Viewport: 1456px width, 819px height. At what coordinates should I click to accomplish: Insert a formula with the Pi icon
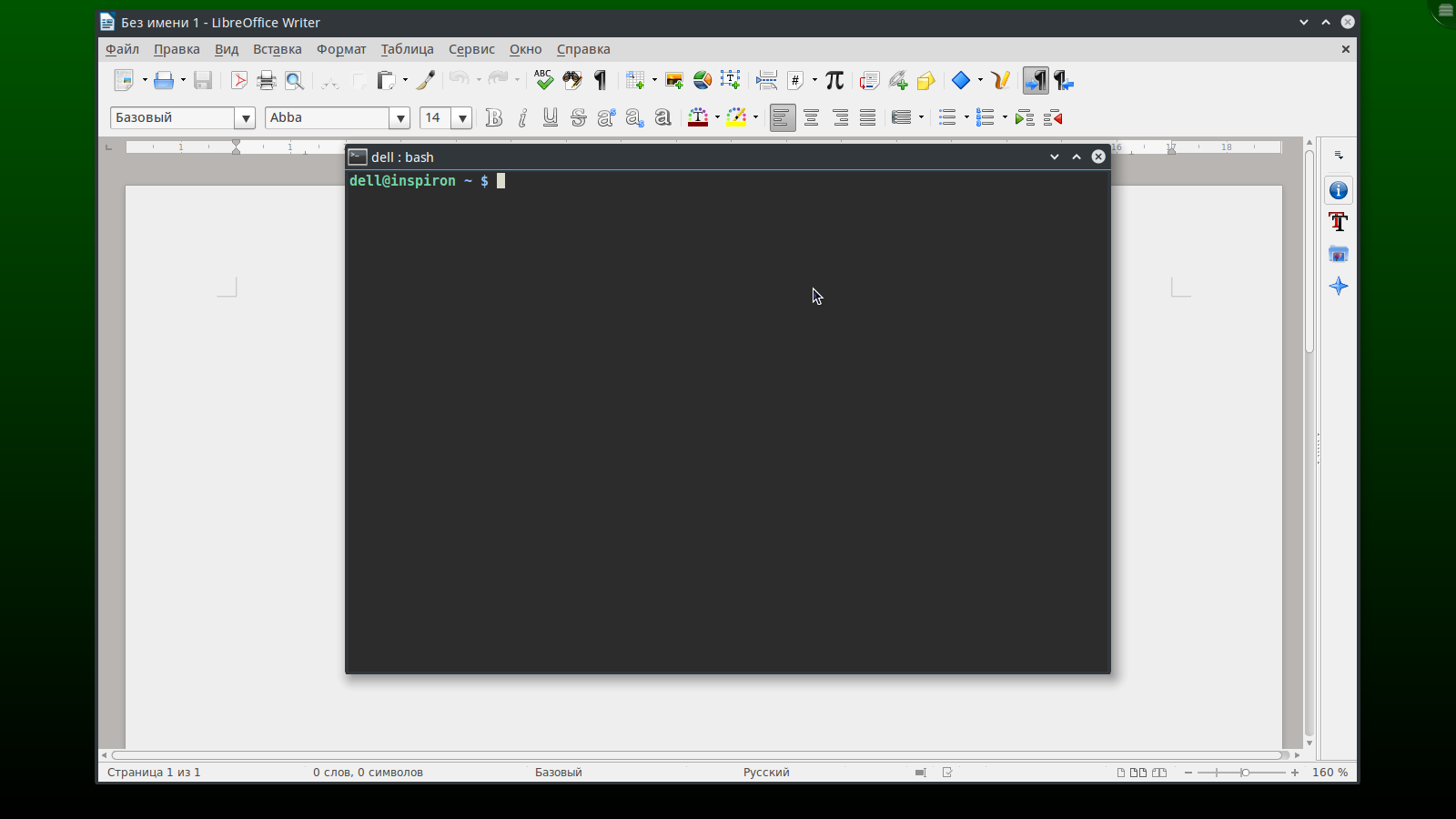click(834, 81)
